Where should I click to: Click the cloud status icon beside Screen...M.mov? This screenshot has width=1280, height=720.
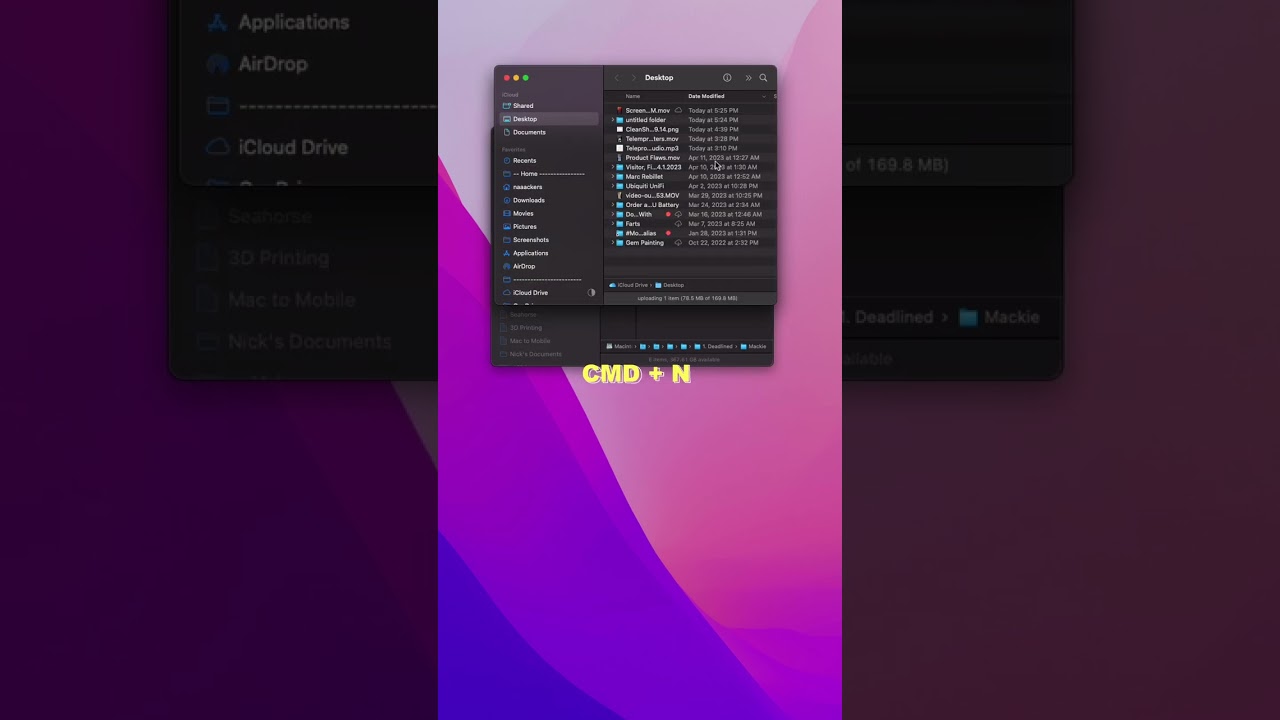(678, 110)
